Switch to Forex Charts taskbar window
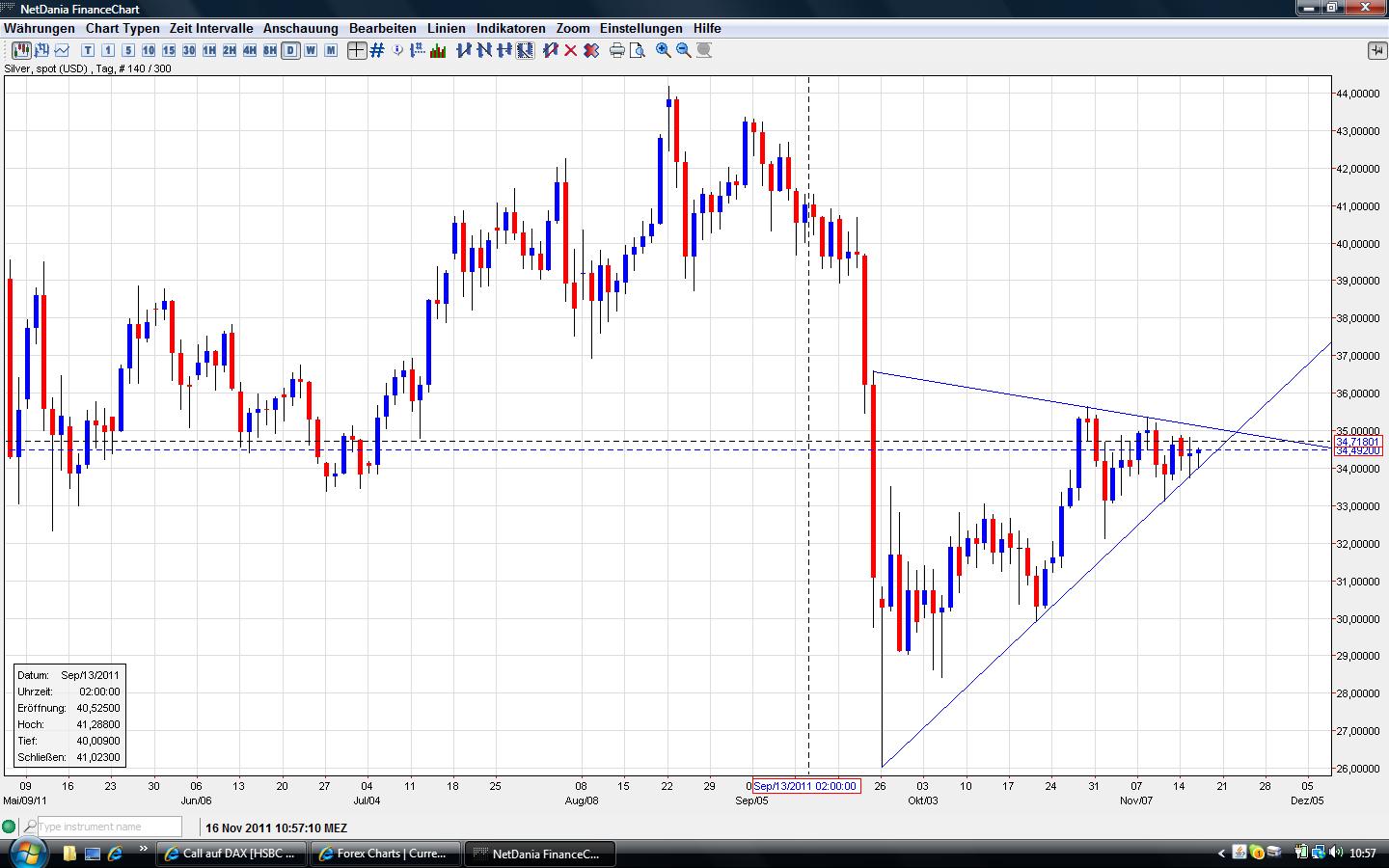 385,854
